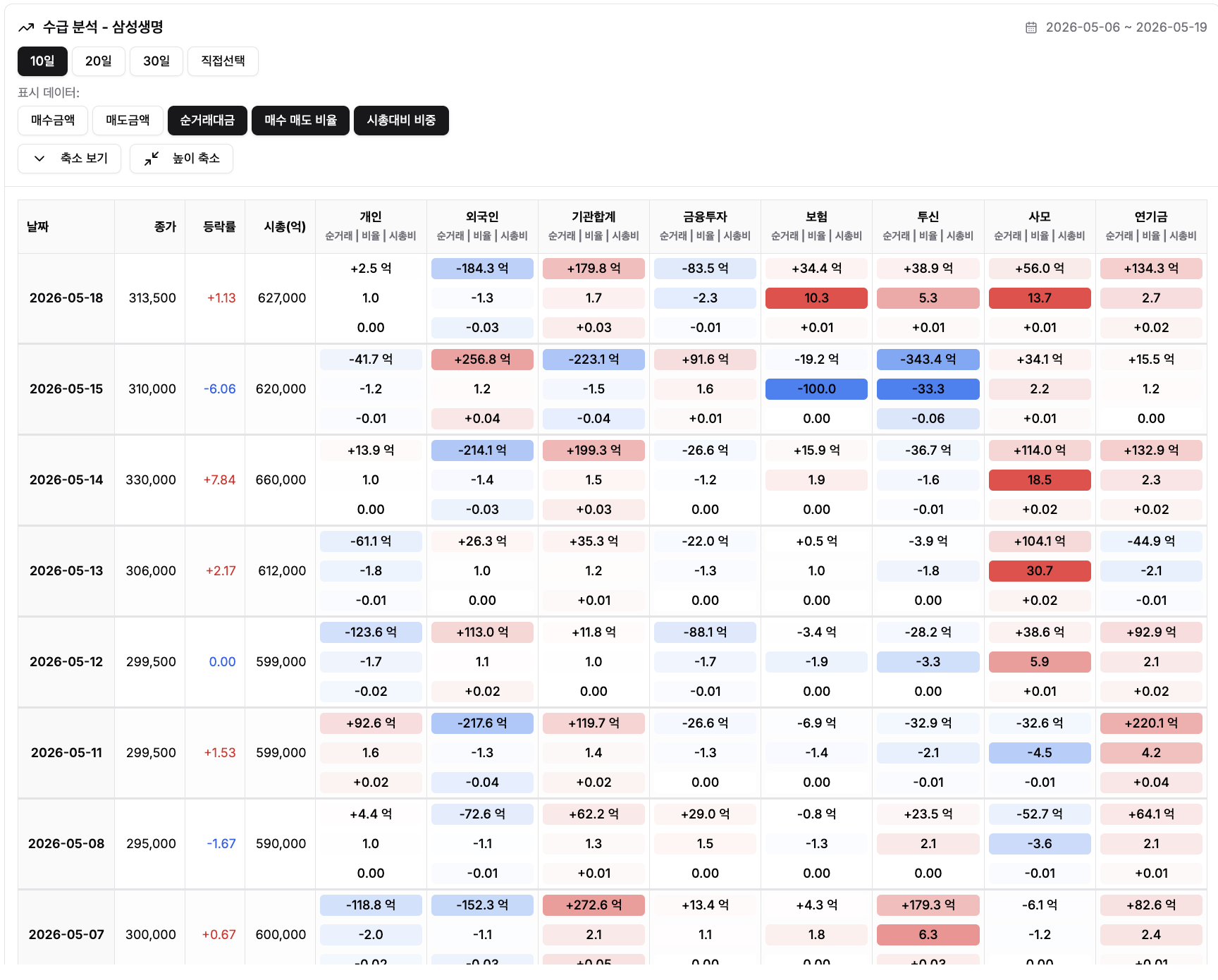Select the 2026-05-12 date row label

point(66,662)
